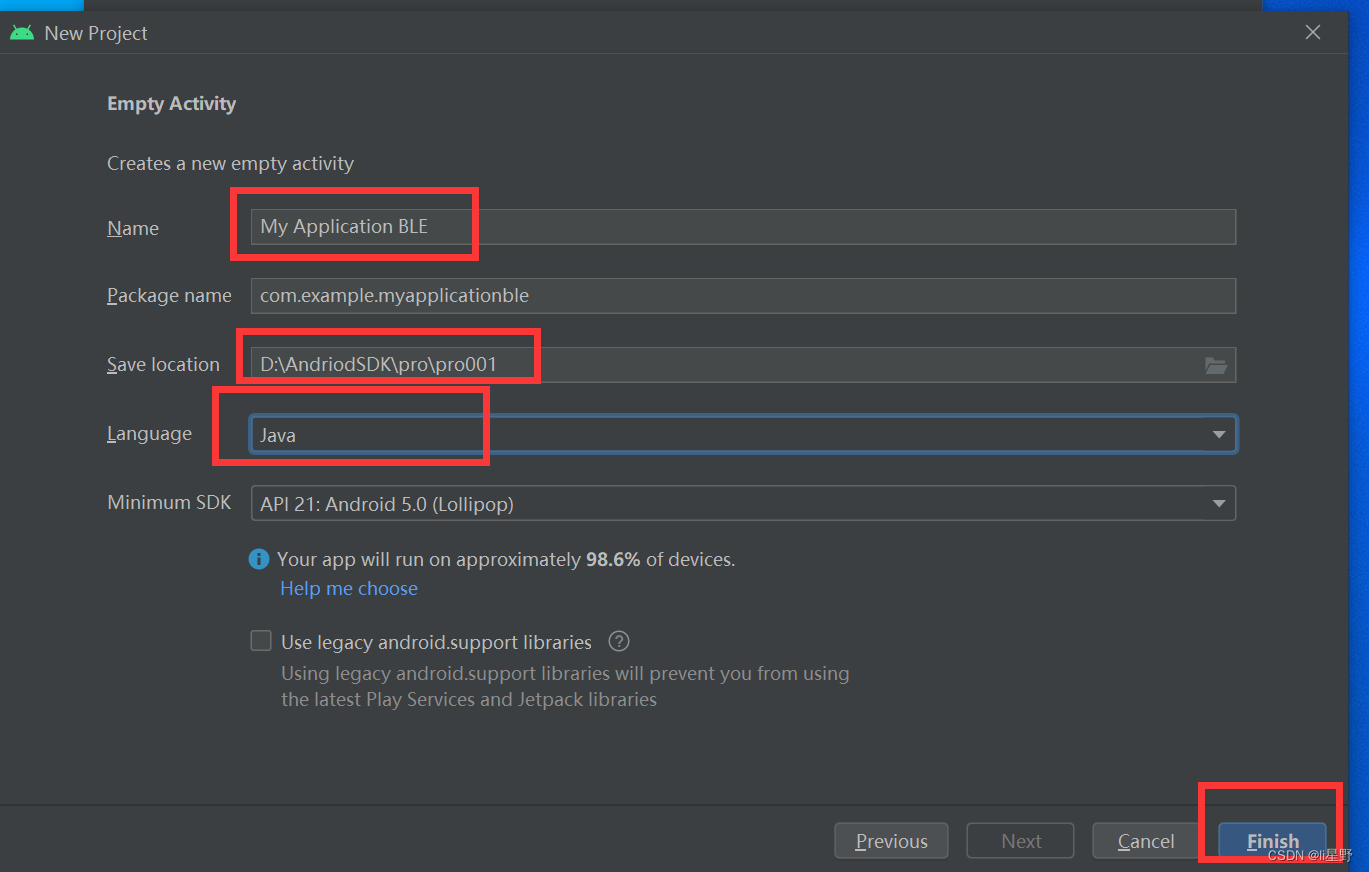Click the Name field with My Application BLE
The height and width of the screenshot is (872, 1369).
743,227
